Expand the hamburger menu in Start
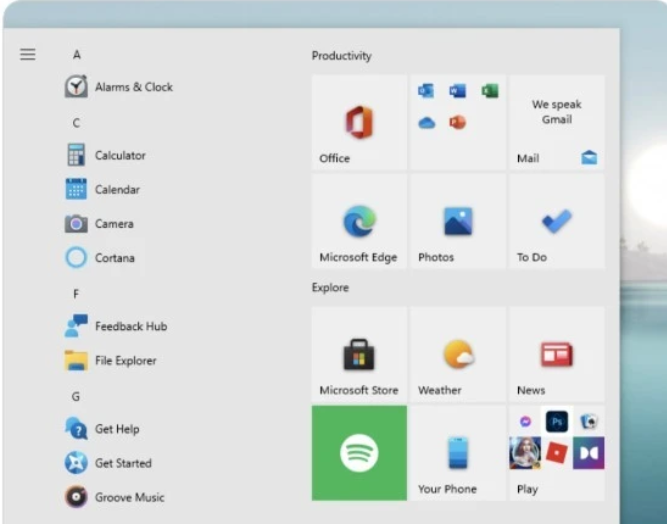Viewport: 667px width, 525px height. point(28,55)
